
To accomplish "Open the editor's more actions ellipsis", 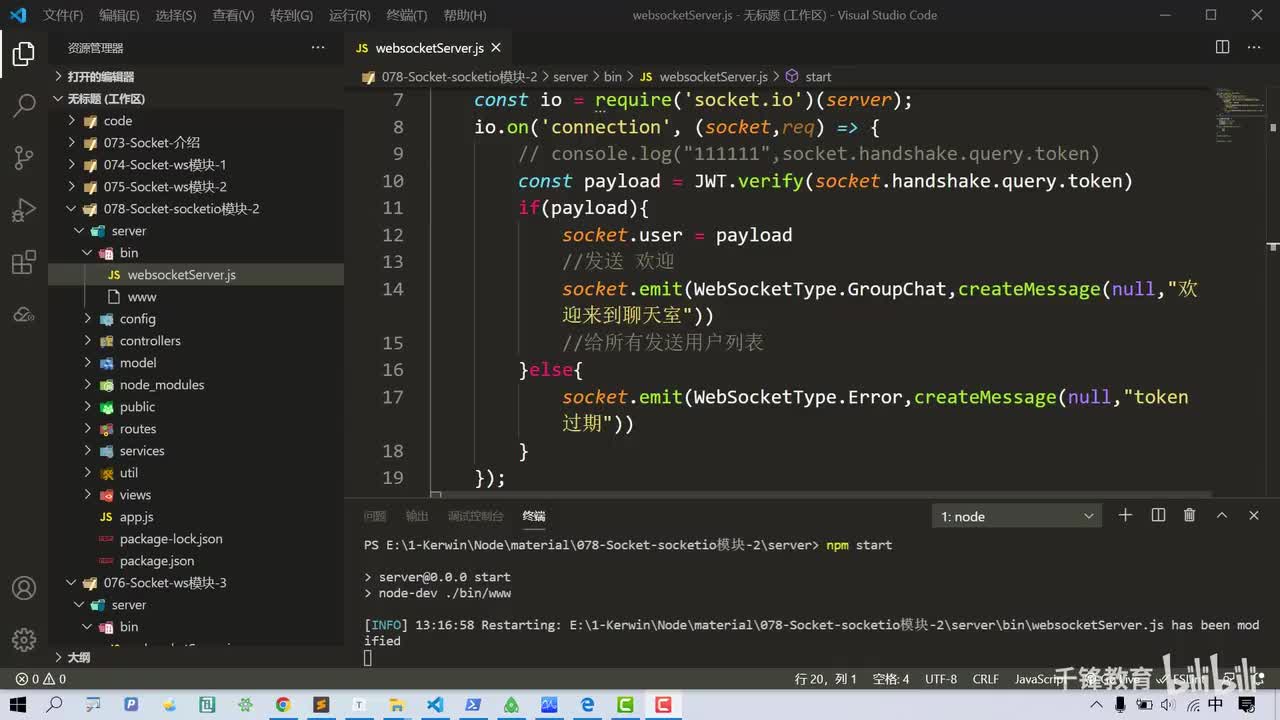I will pos(1254,48).
